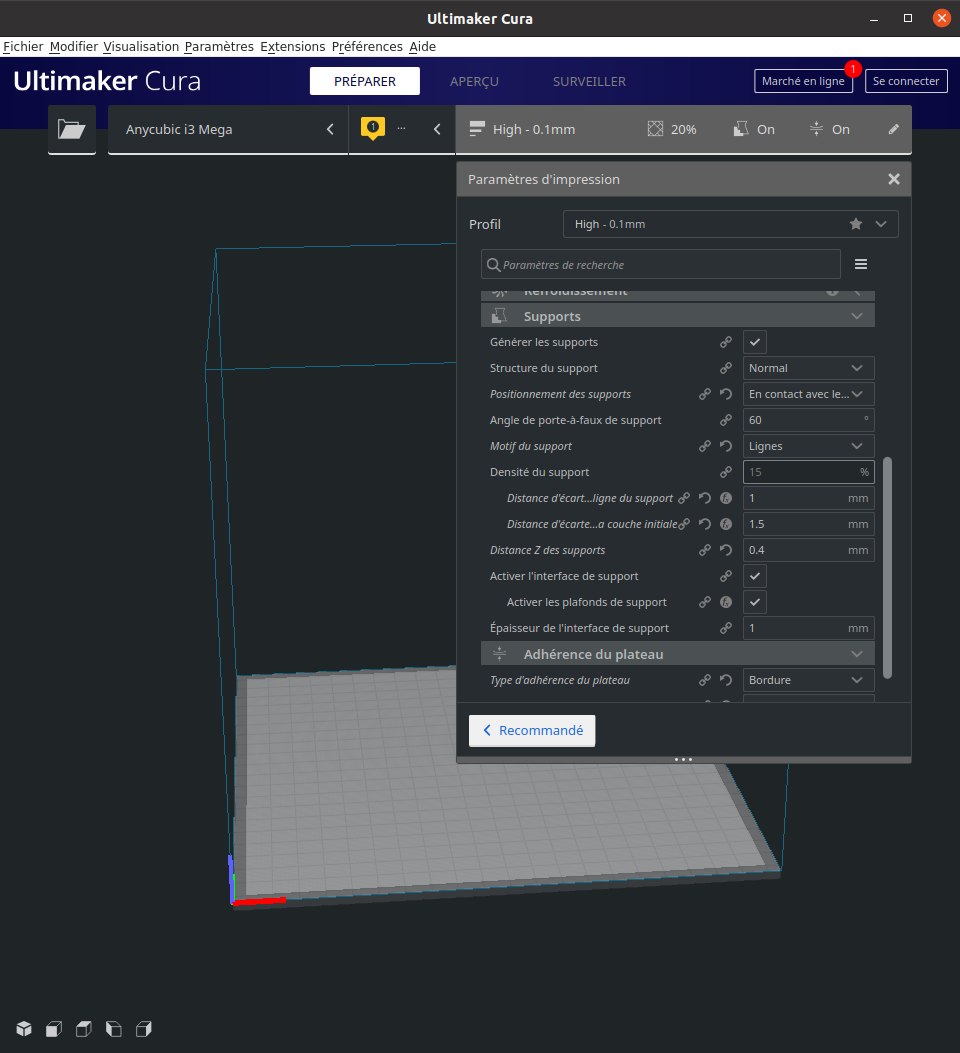960x1053 pixels.
Task: Select the 3D perspective view cube icon
Action: coord(24,1029)
